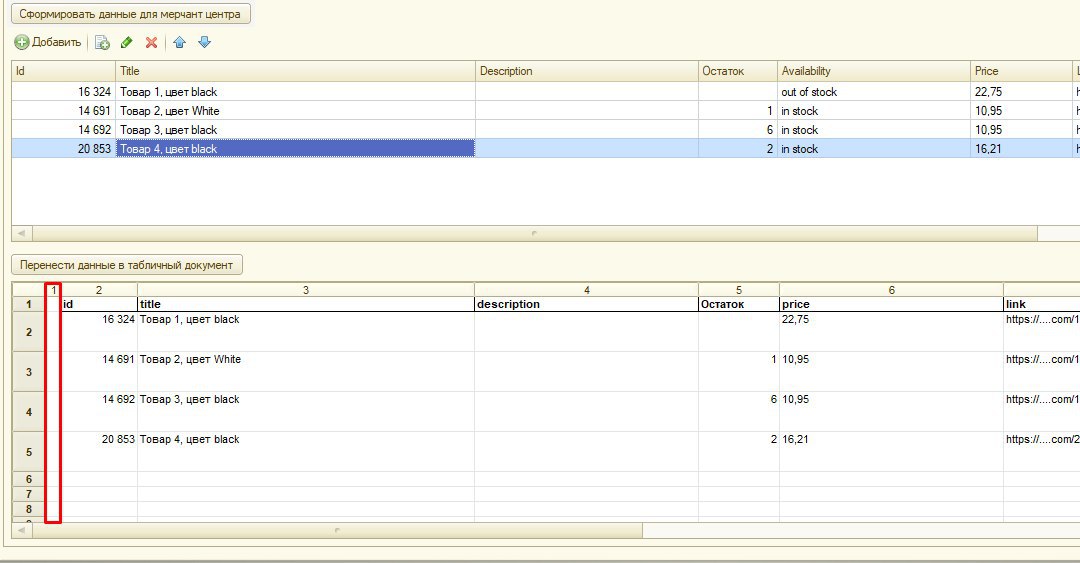Click the red X delete icon
The width and height of the screenshot is (1080, 563).
click(152, 43)
